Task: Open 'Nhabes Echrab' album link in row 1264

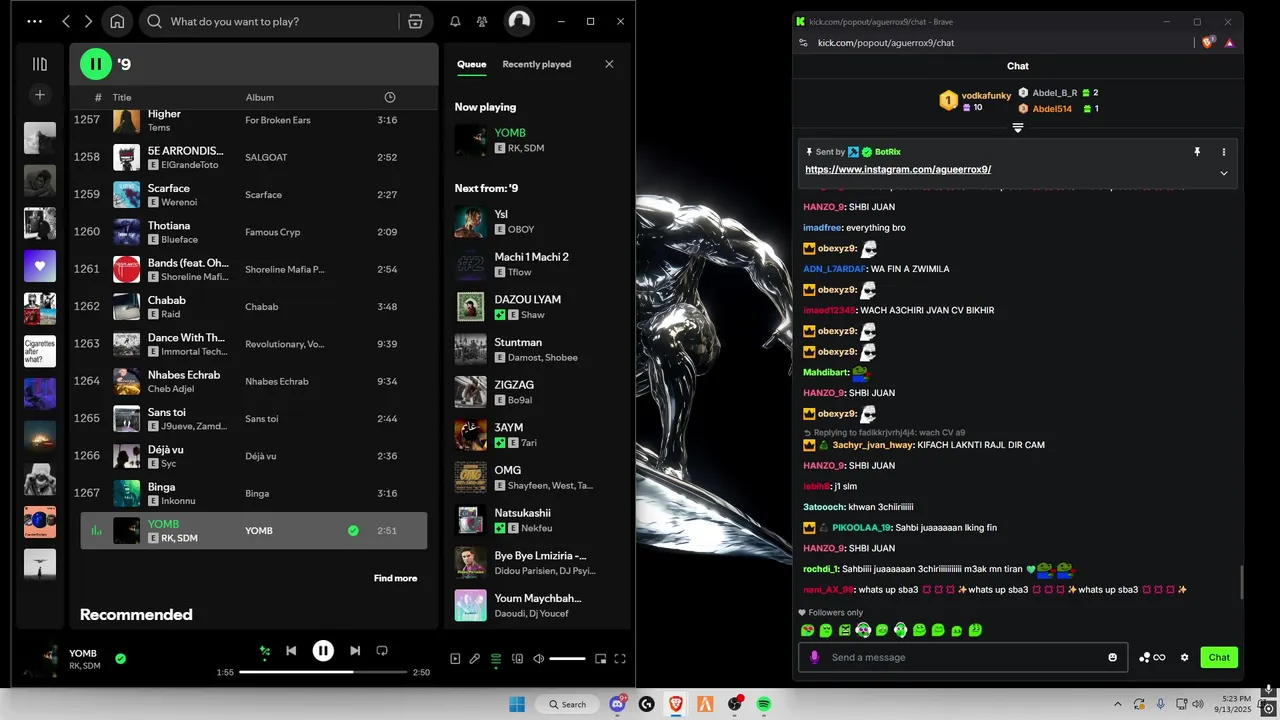Action: point(277,381)
